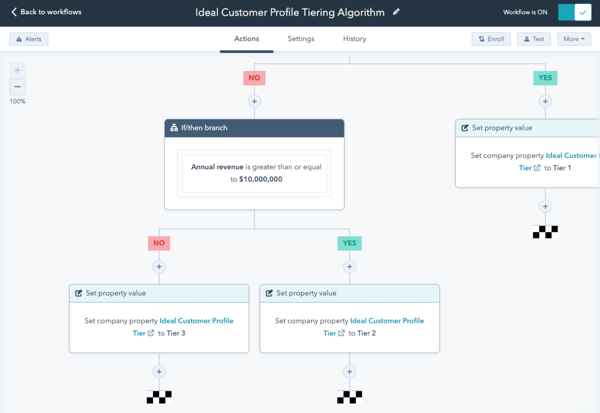This screenshot has width=600, height=413.
Task: Add action below the top YES branch
Action: pyautogui.click(x=545, y=101)
